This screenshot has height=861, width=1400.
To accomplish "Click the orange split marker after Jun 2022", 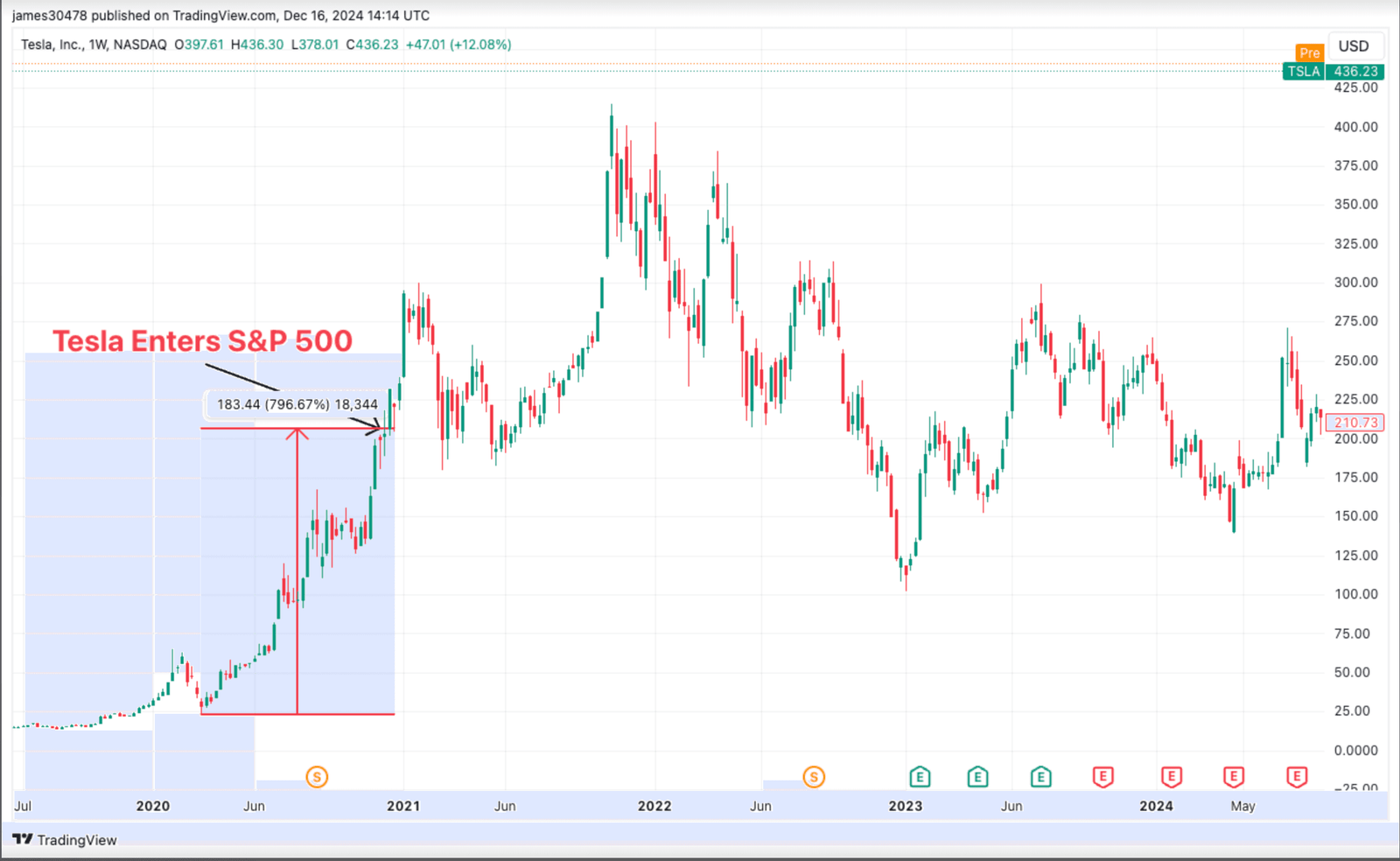I will click(814, 776).
